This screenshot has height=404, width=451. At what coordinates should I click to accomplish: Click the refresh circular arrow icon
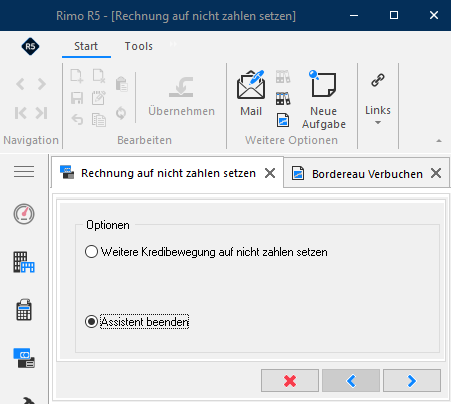(x=121, y=113)
